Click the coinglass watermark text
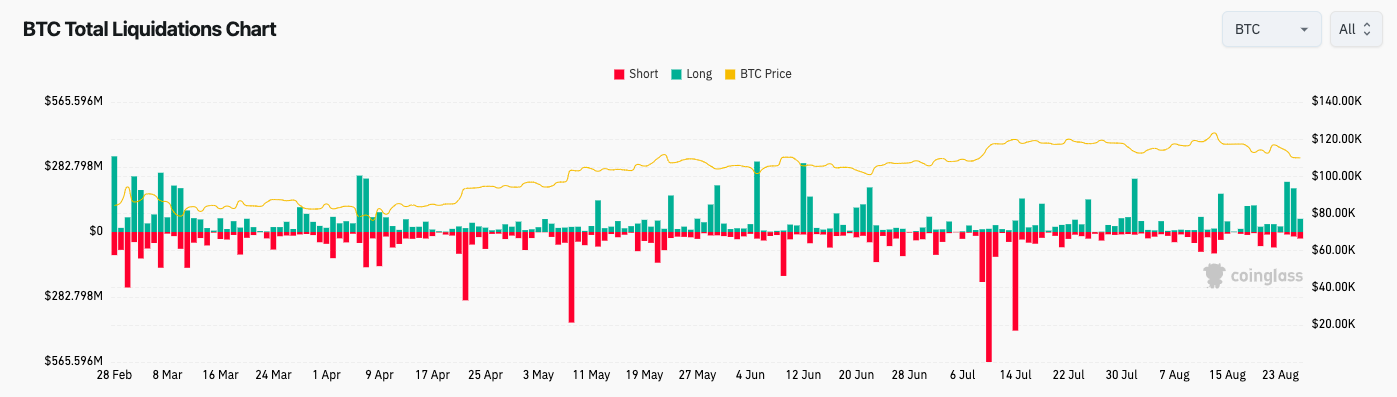Image resolution: width=1397 pixels, height=397 pixels. [1266, 276]
